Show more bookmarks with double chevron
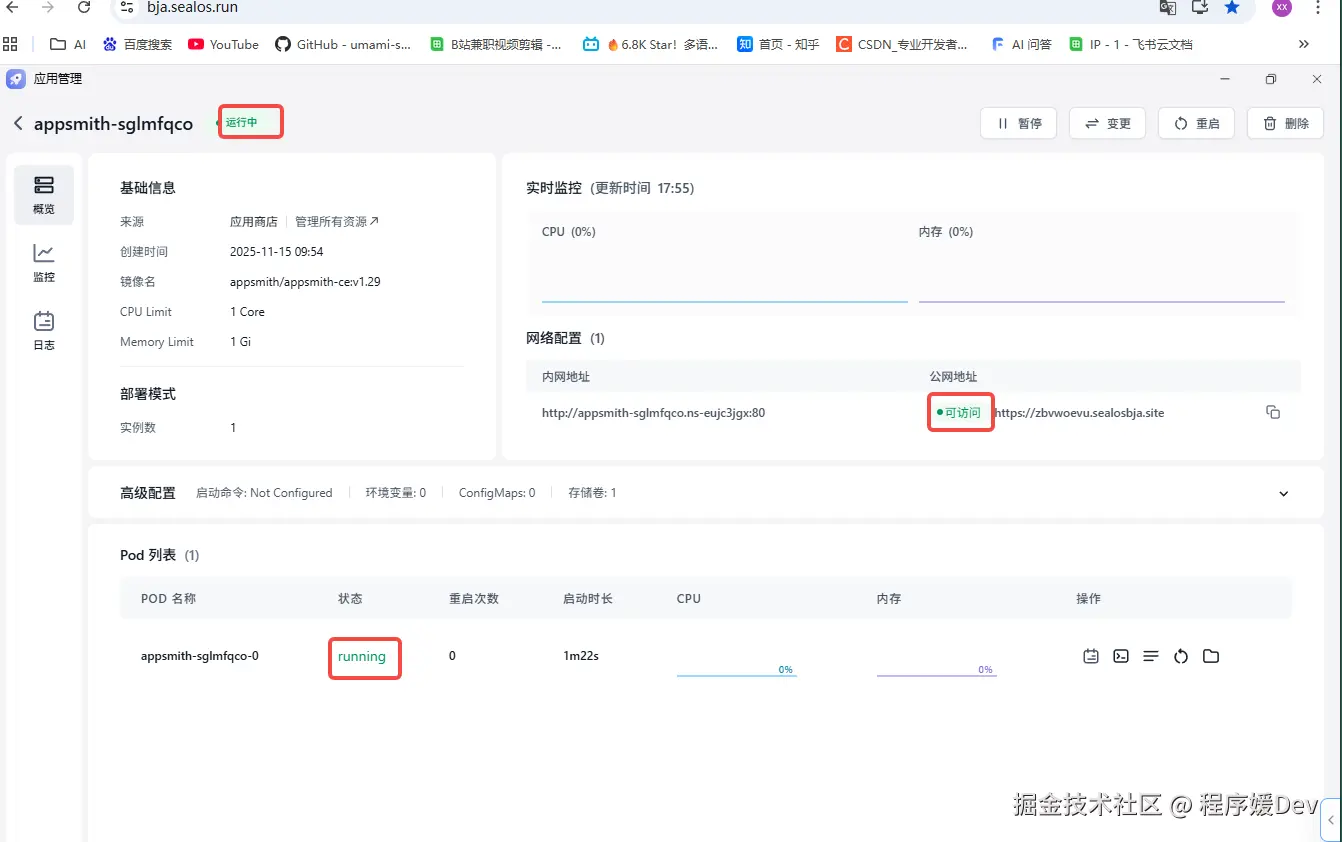This screenshot has width=1342, height=842. click(x=1304, y=44)
